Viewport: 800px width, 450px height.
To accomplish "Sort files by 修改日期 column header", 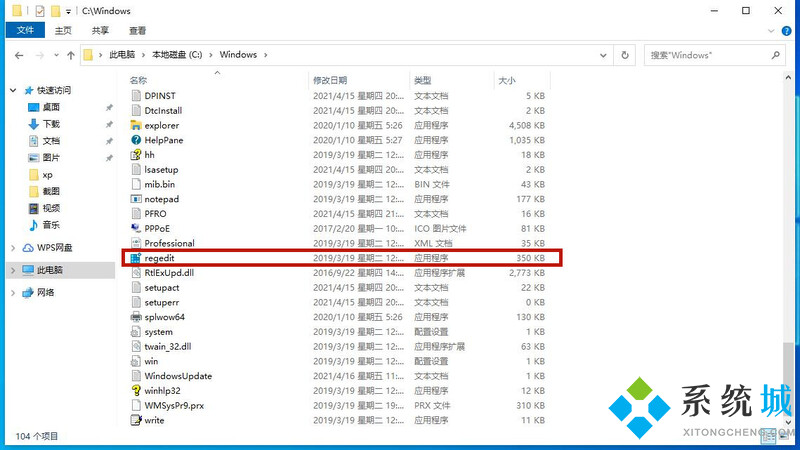I will point(330,79).
